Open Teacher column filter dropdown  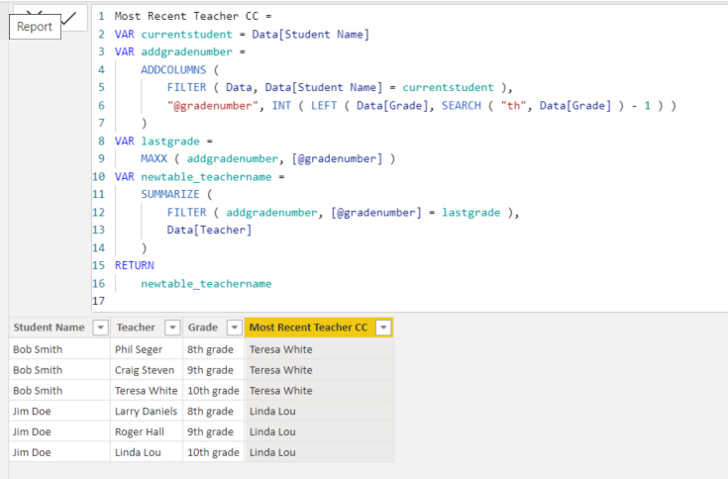click(172, 328)
